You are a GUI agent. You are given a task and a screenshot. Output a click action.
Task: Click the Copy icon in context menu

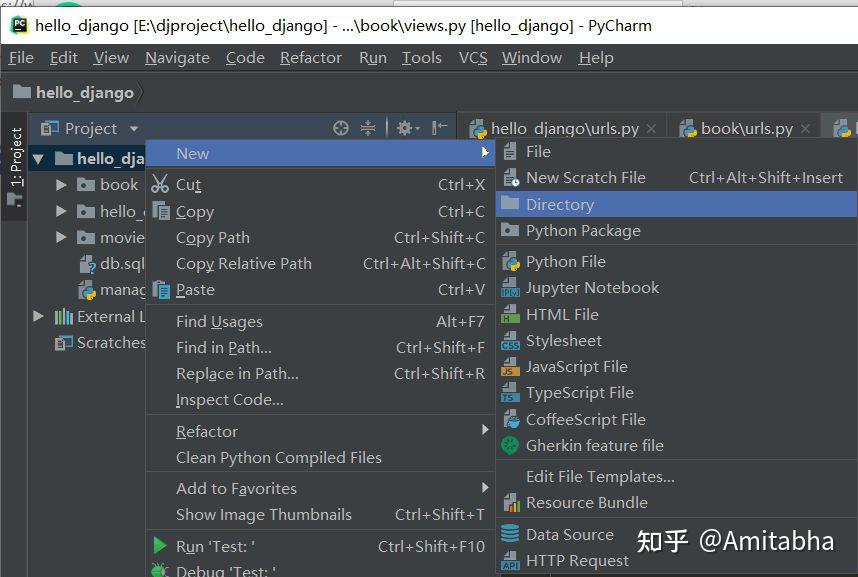[x=161, y=211]
